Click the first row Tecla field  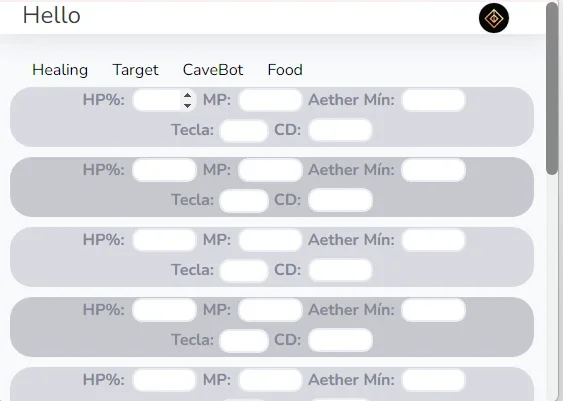(x=244, y=130)
